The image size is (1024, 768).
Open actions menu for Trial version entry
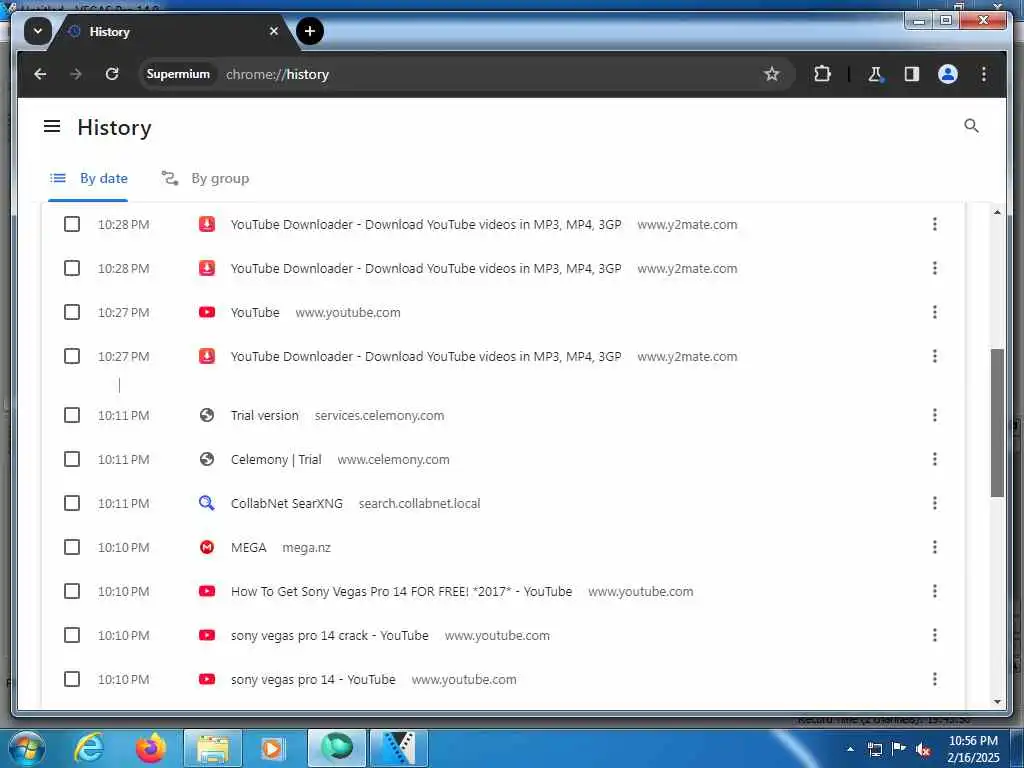pos(935,415)
